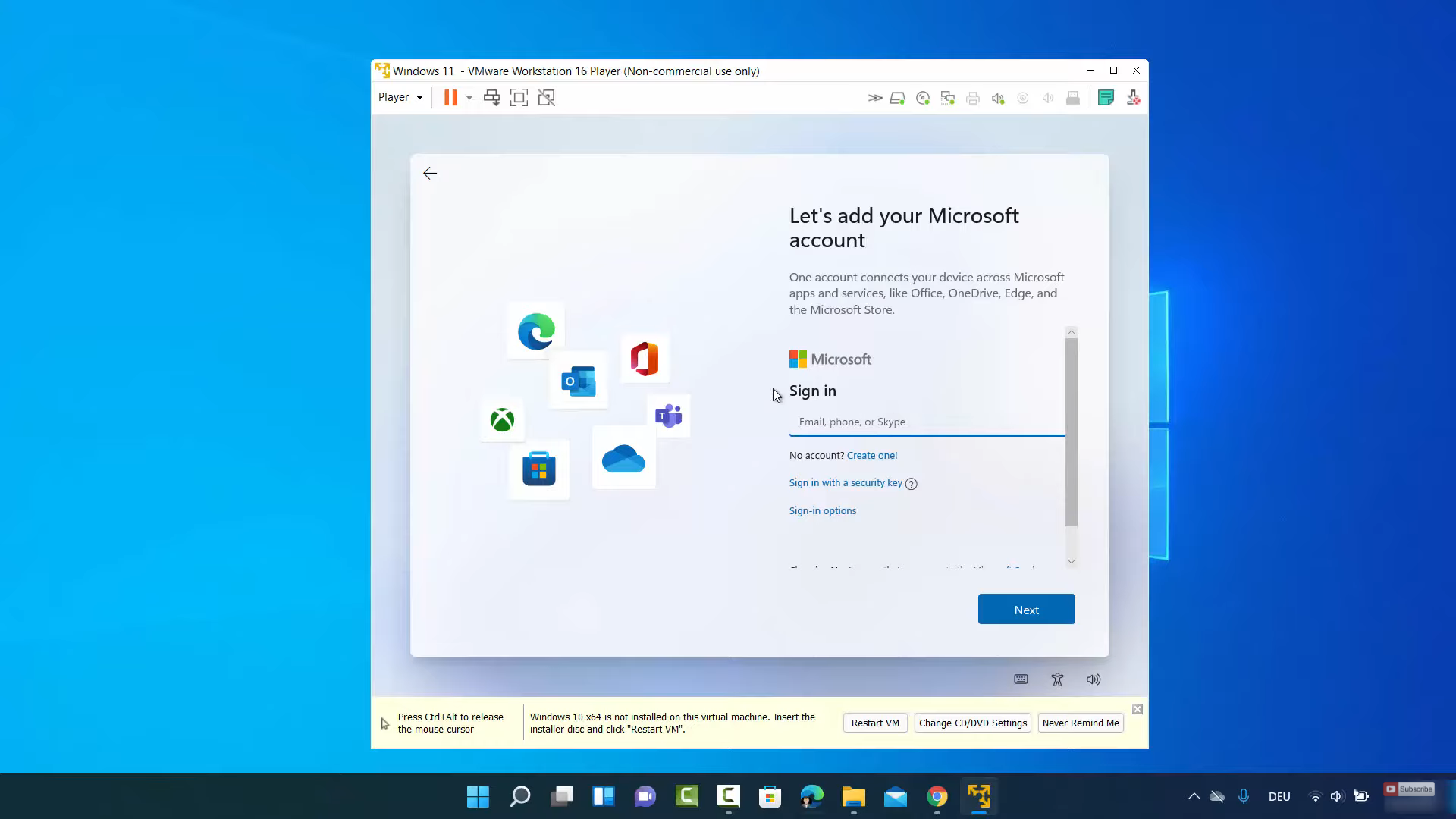This screenshot has width=1456, height=819.
Task: Show hidden system tray icons chevron
Action: click(1194, 796)
